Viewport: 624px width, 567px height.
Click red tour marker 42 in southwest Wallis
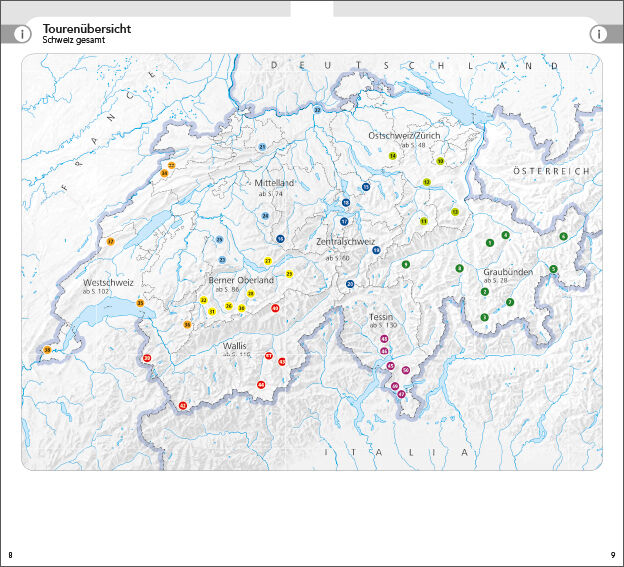click(x=182, y=405)
